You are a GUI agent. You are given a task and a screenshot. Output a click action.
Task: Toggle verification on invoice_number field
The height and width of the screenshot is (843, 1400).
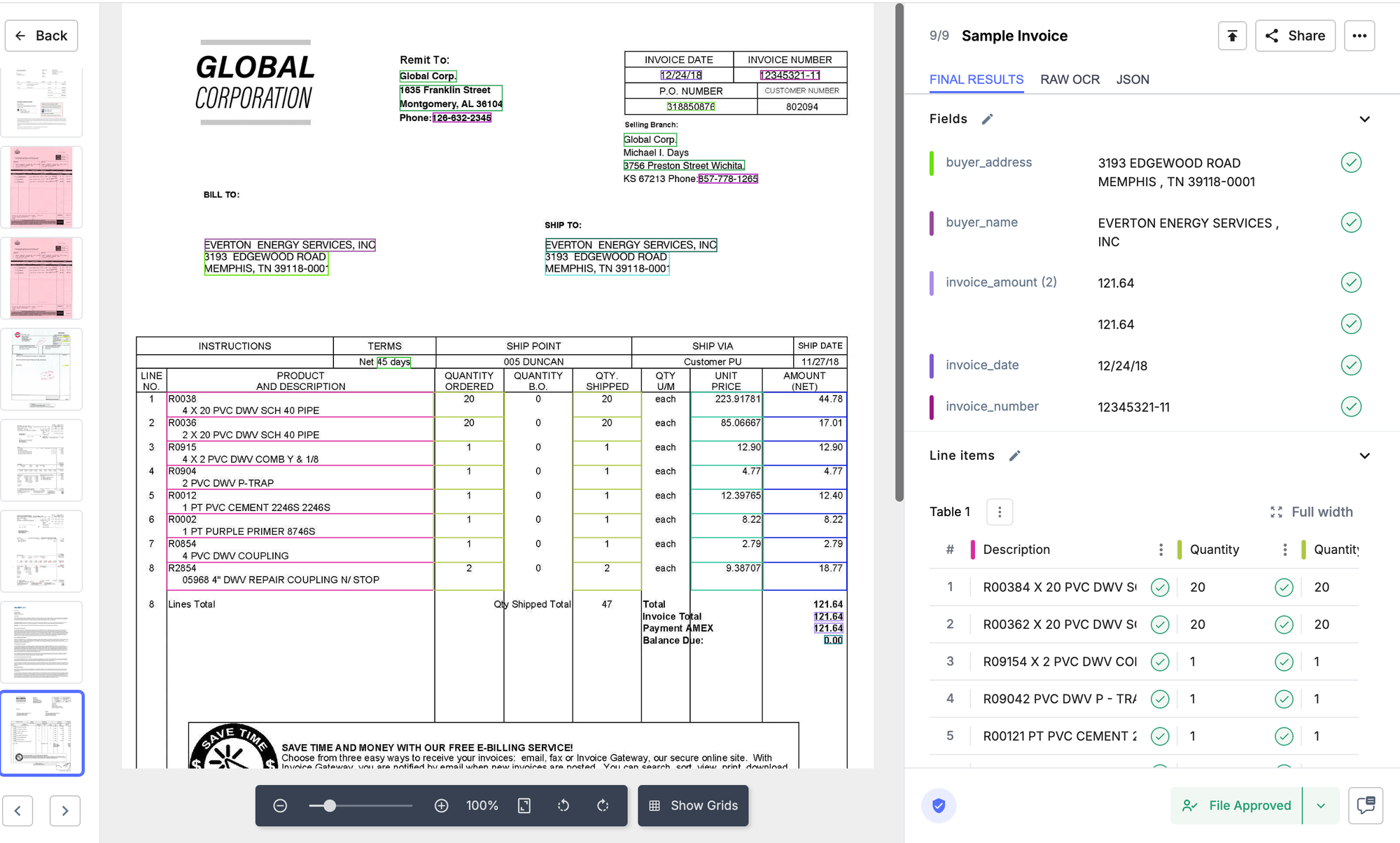[1352, 406]
